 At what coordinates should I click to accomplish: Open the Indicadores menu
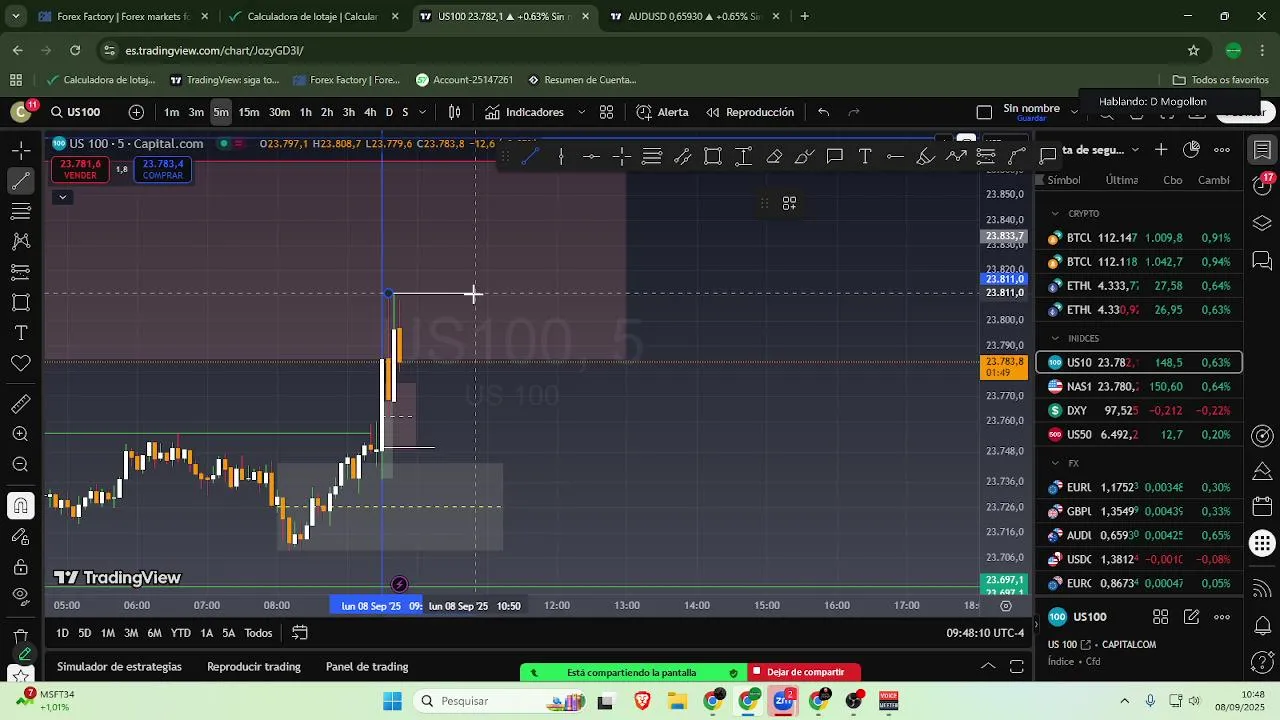click(x=524, y=112)
